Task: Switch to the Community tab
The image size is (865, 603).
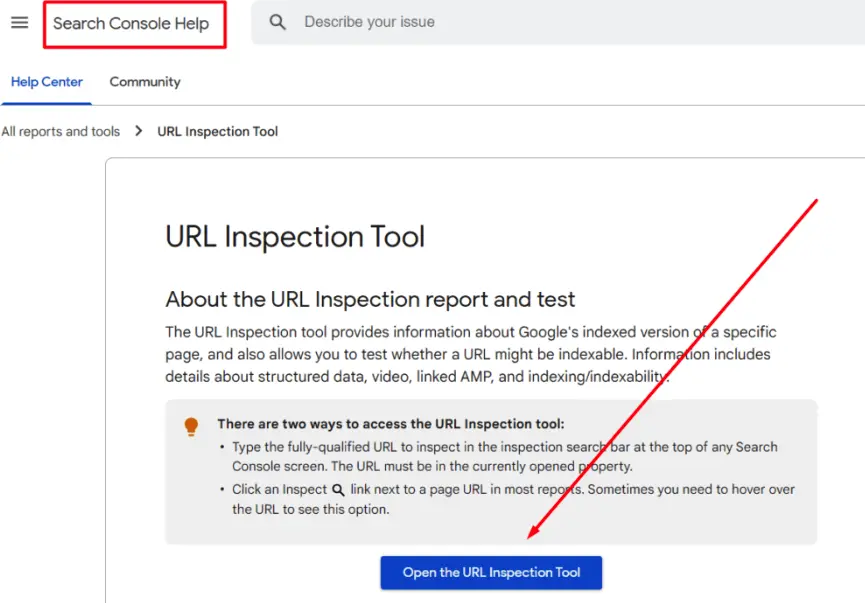Action: tap(145, 82)
